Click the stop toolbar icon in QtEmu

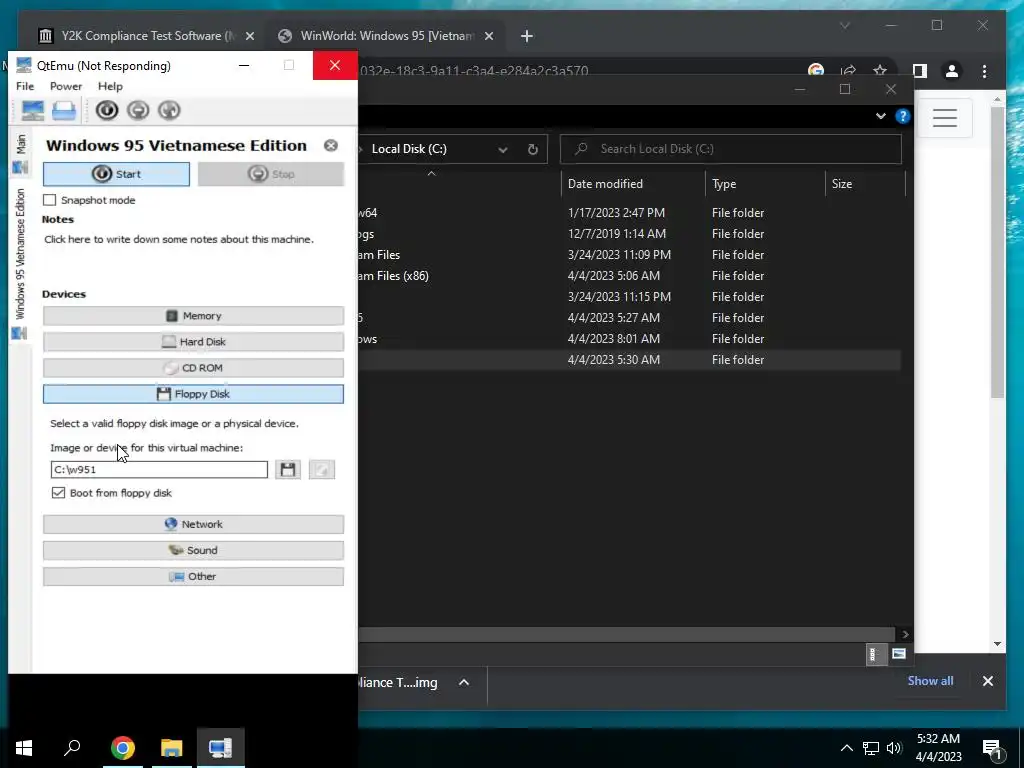click(x=138, y=110)
